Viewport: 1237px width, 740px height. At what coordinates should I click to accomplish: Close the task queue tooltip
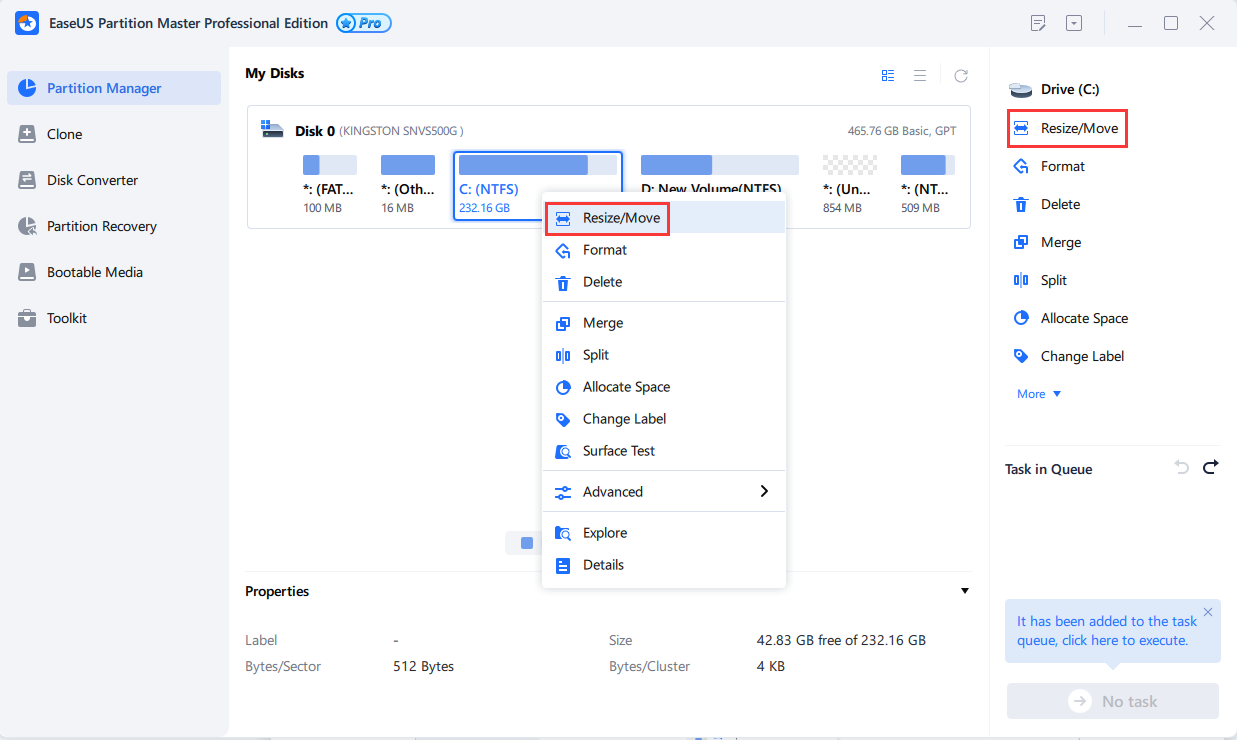(x=1208, y=612)
